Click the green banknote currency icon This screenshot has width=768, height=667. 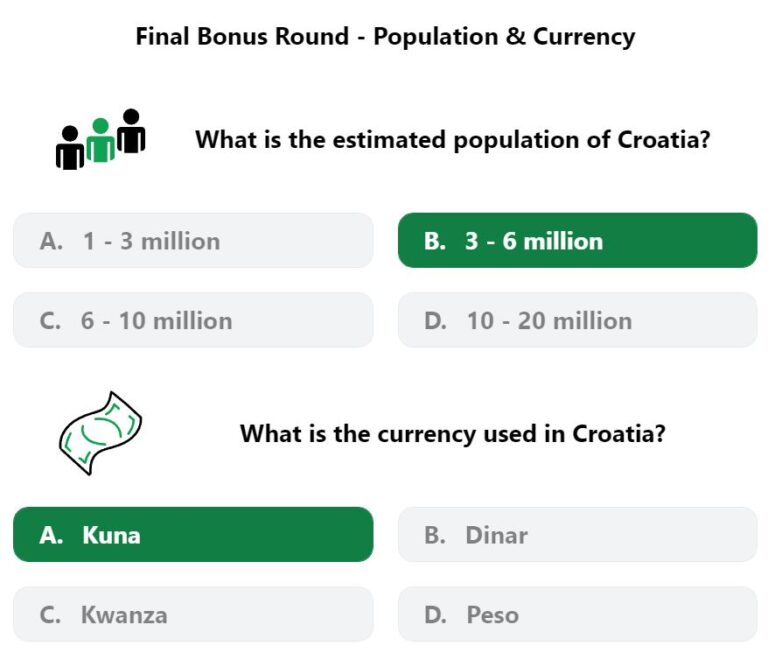click(x=100, y=433)
